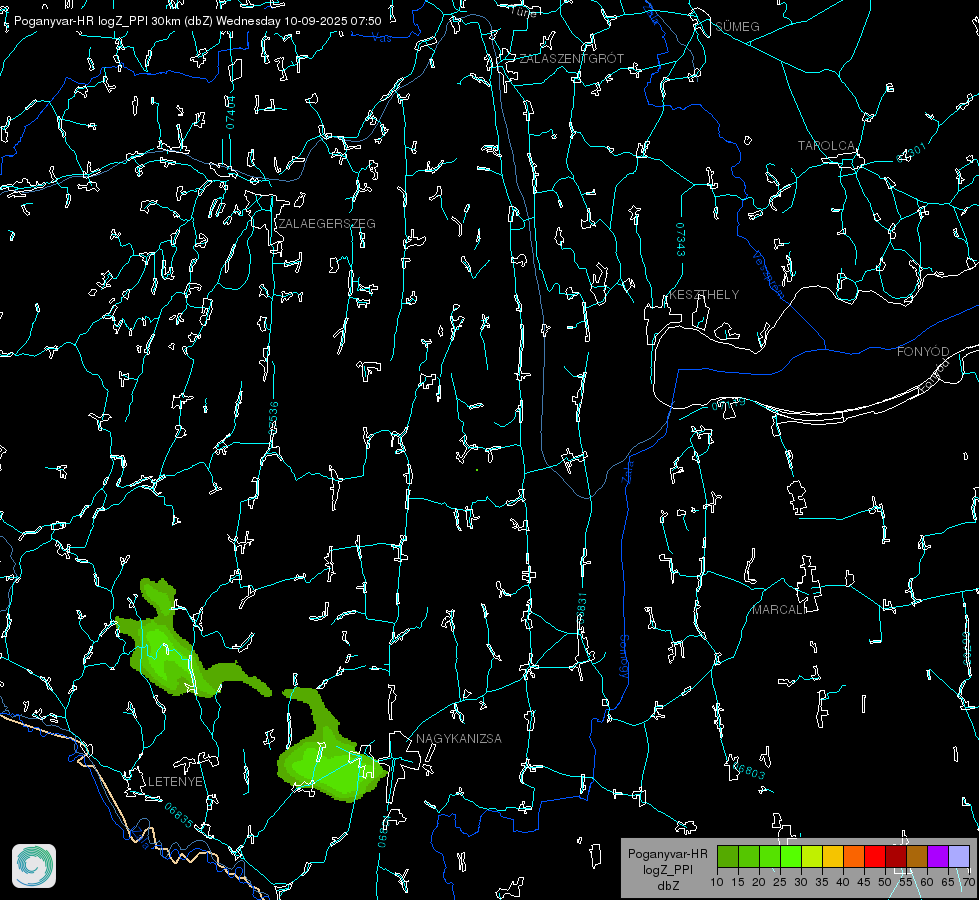Click road number 06835 label
Viewport: 979px width, 900px height.
point(179,816)
